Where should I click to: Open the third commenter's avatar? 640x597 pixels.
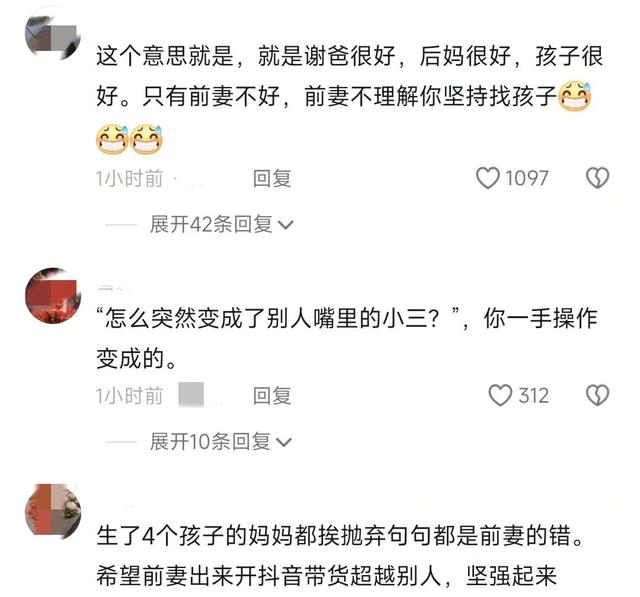tap(53, 512)
